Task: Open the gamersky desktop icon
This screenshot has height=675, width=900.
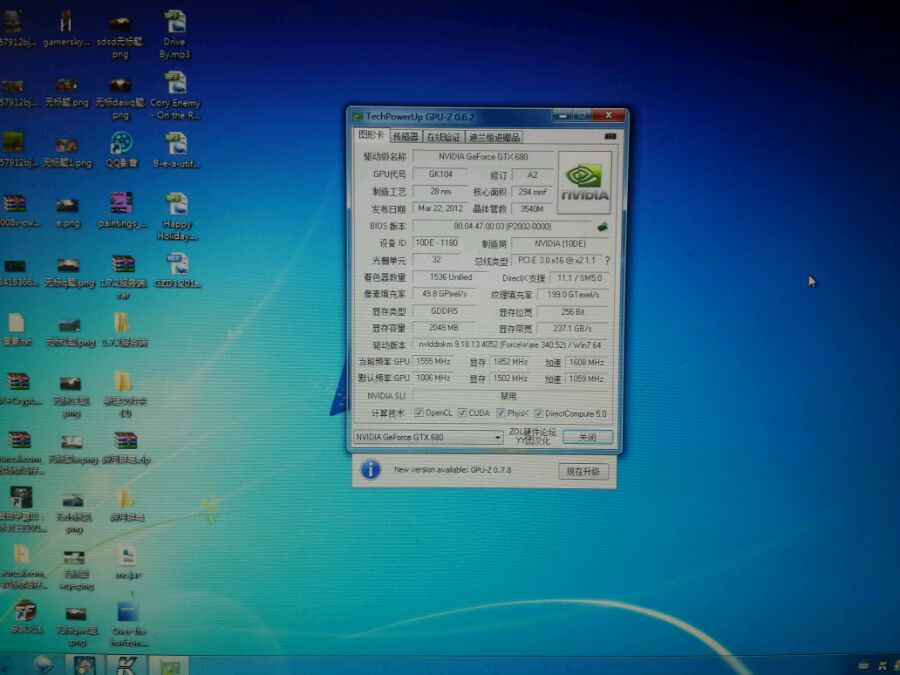Action: click(x=66, y=29)
